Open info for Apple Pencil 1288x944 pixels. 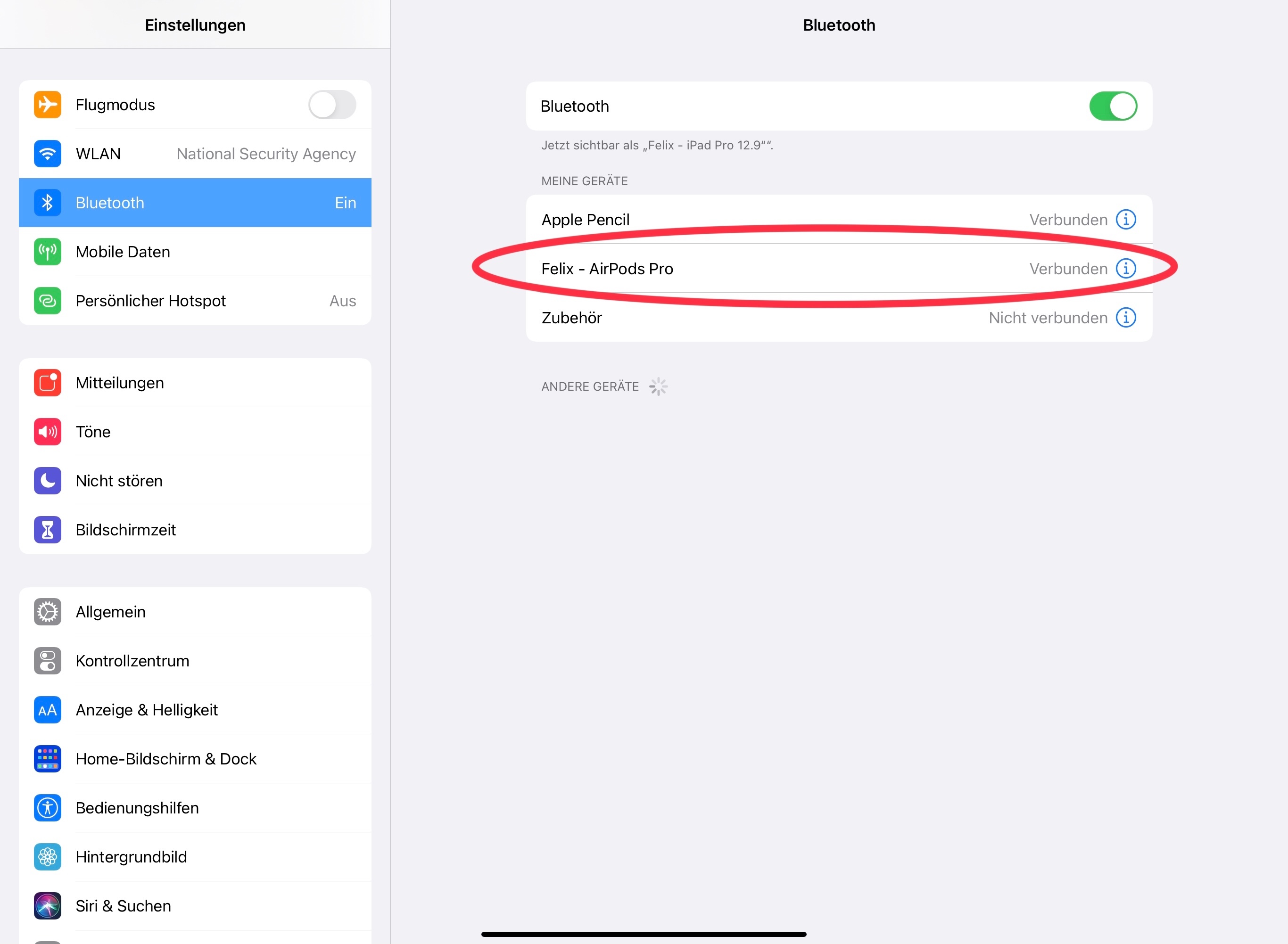[x=1126, y=220]
